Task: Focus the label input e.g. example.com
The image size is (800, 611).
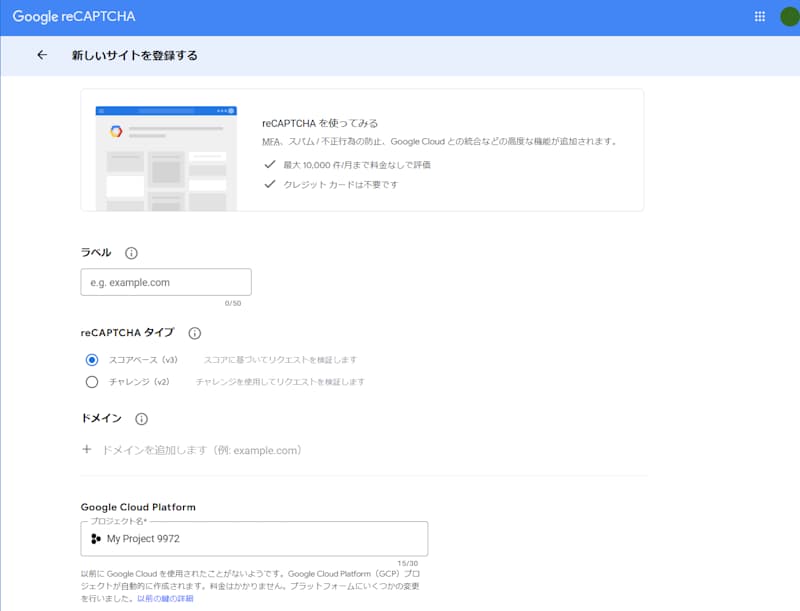Action: pos(166,282)
